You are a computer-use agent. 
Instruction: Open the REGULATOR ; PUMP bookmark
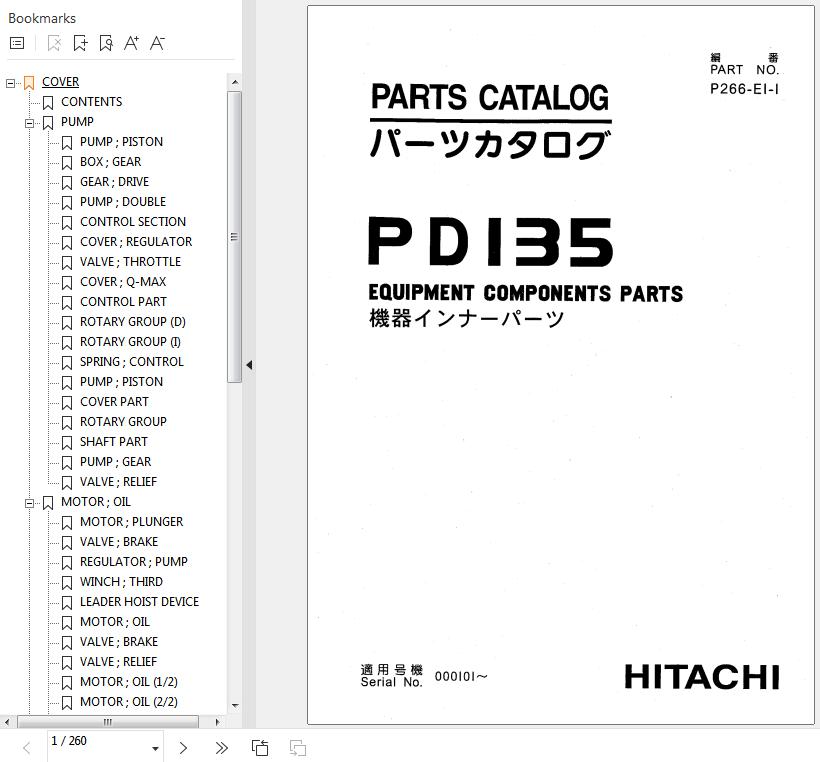134,561
